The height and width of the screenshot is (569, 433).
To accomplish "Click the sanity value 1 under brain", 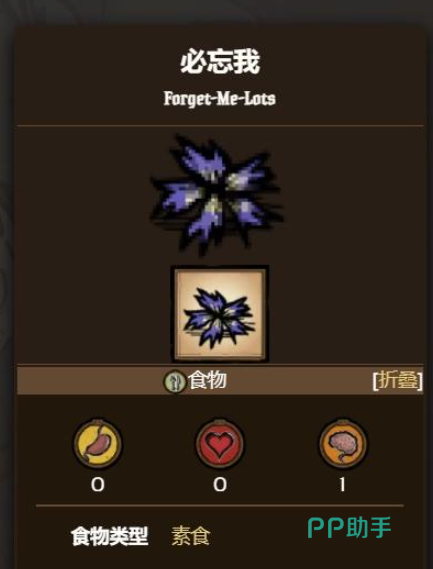I will 342,485.
